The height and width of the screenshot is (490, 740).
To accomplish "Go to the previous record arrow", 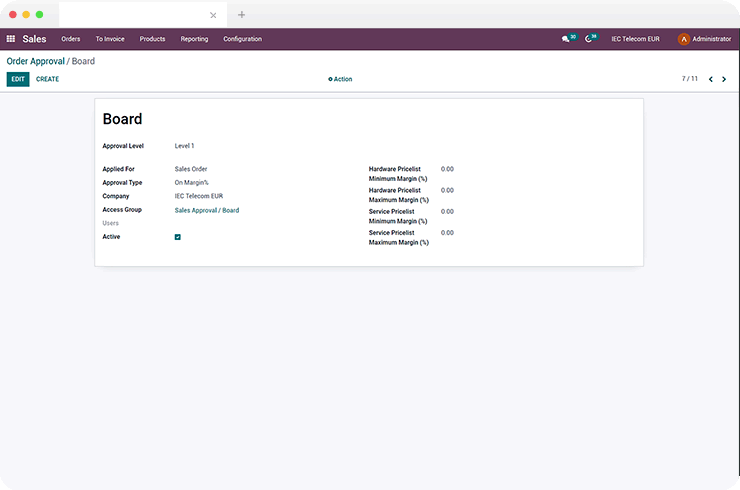I will (711, 79).
